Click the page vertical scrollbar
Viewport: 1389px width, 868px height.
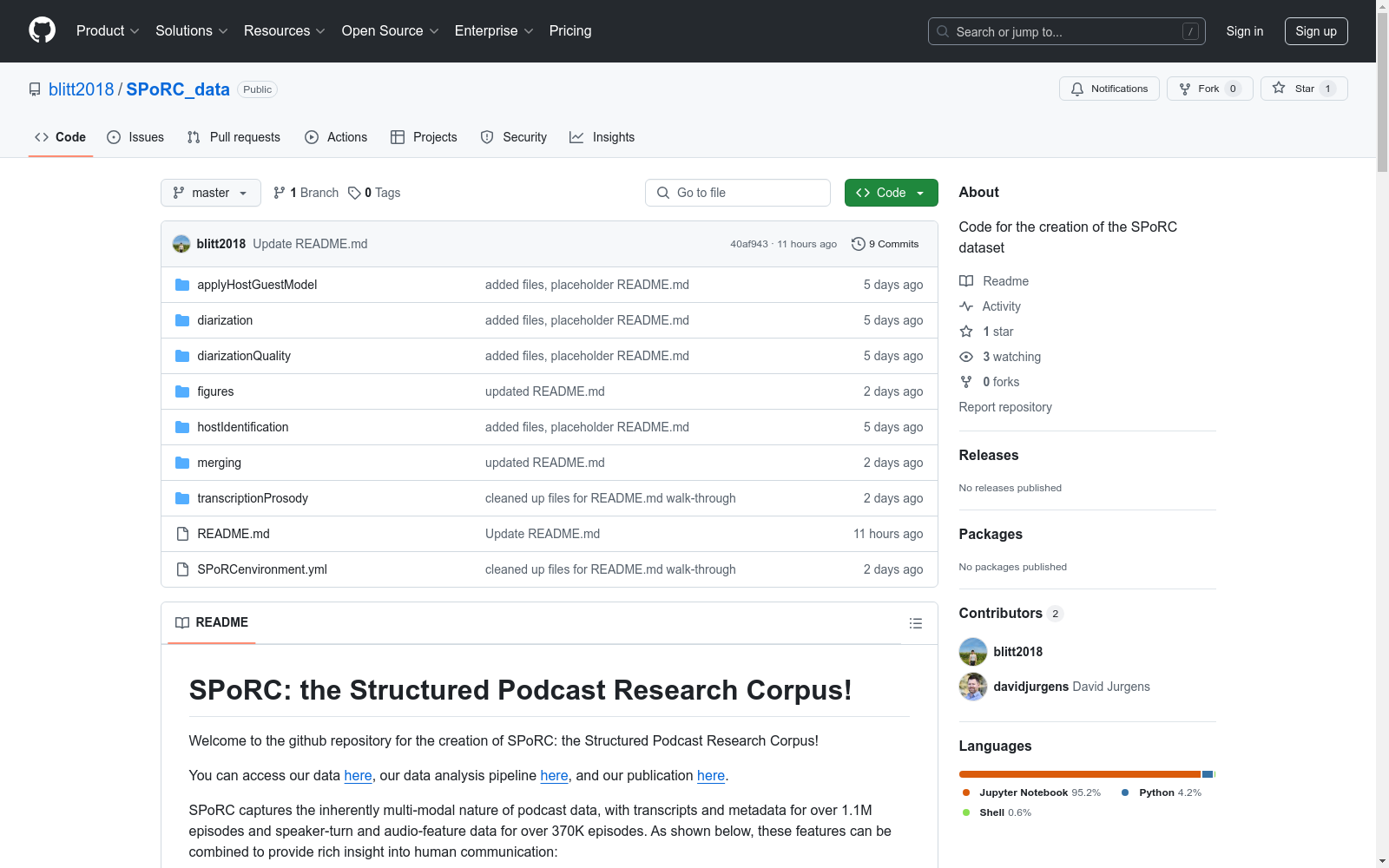(x=1382, y=92)
